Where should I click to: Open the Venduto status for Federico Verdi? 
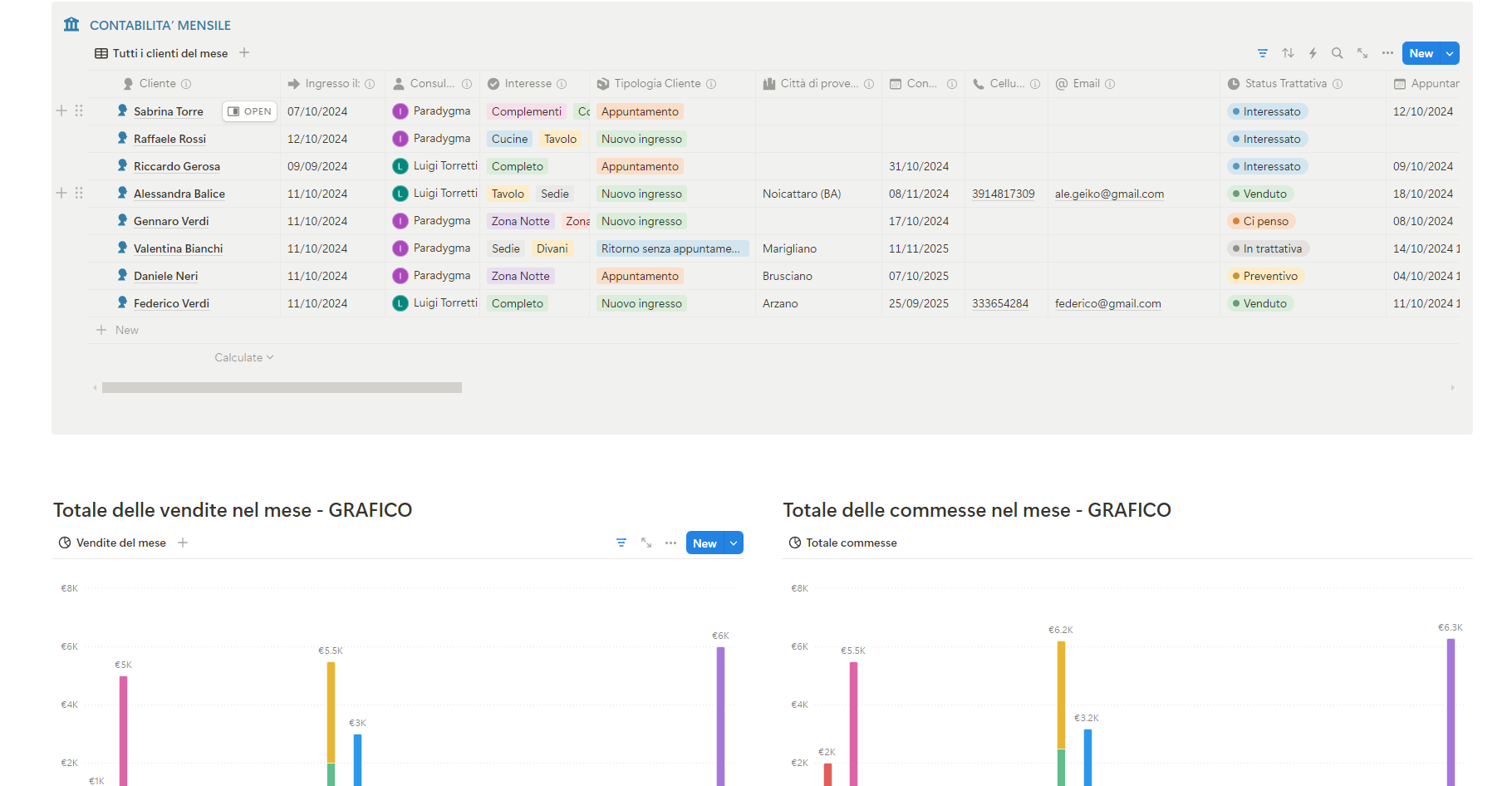(x=1260, y=303)
